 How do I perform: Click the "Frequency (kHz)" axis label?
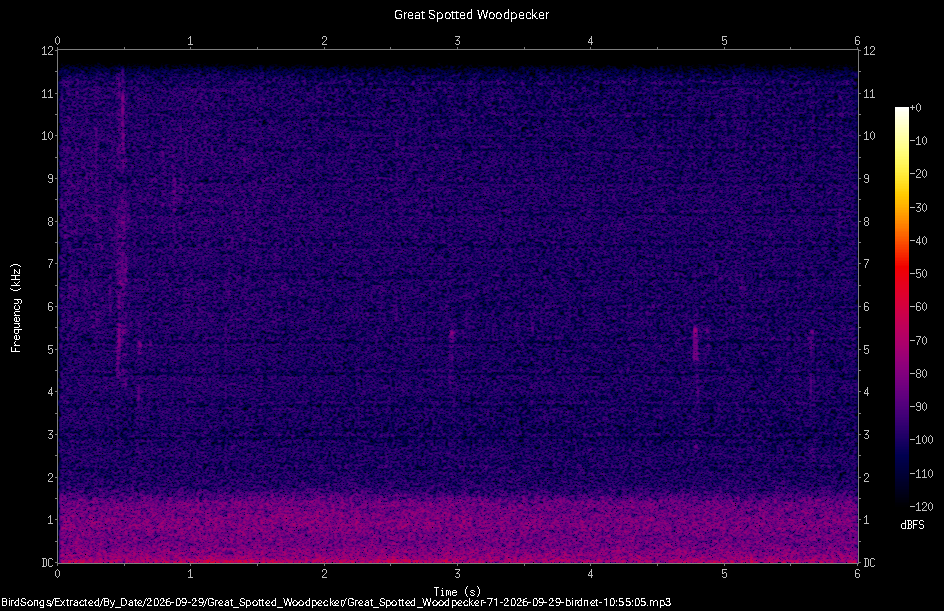click(16, 308)
